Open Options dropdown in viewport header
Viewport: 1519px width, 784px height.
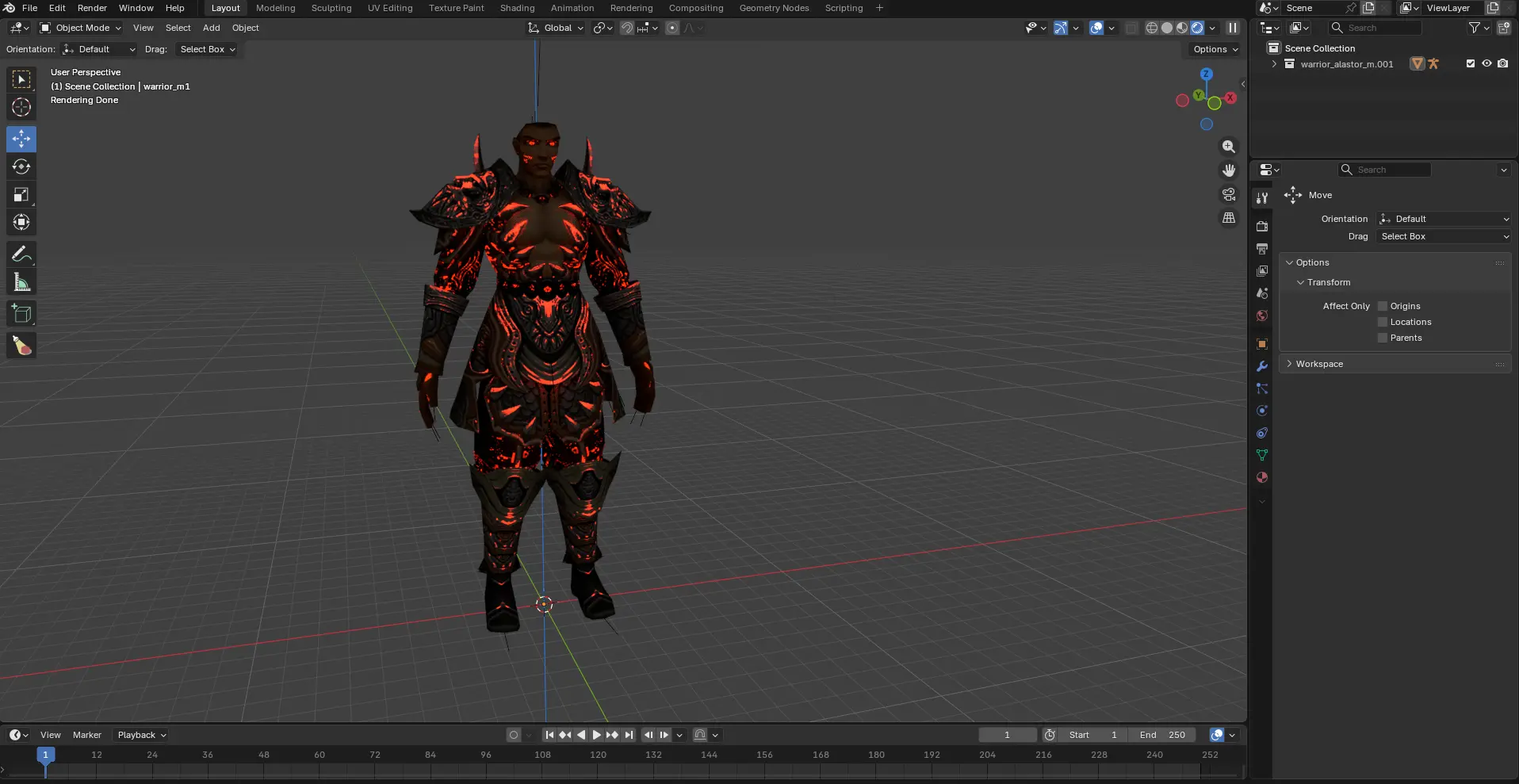(x=1215, y=49)
